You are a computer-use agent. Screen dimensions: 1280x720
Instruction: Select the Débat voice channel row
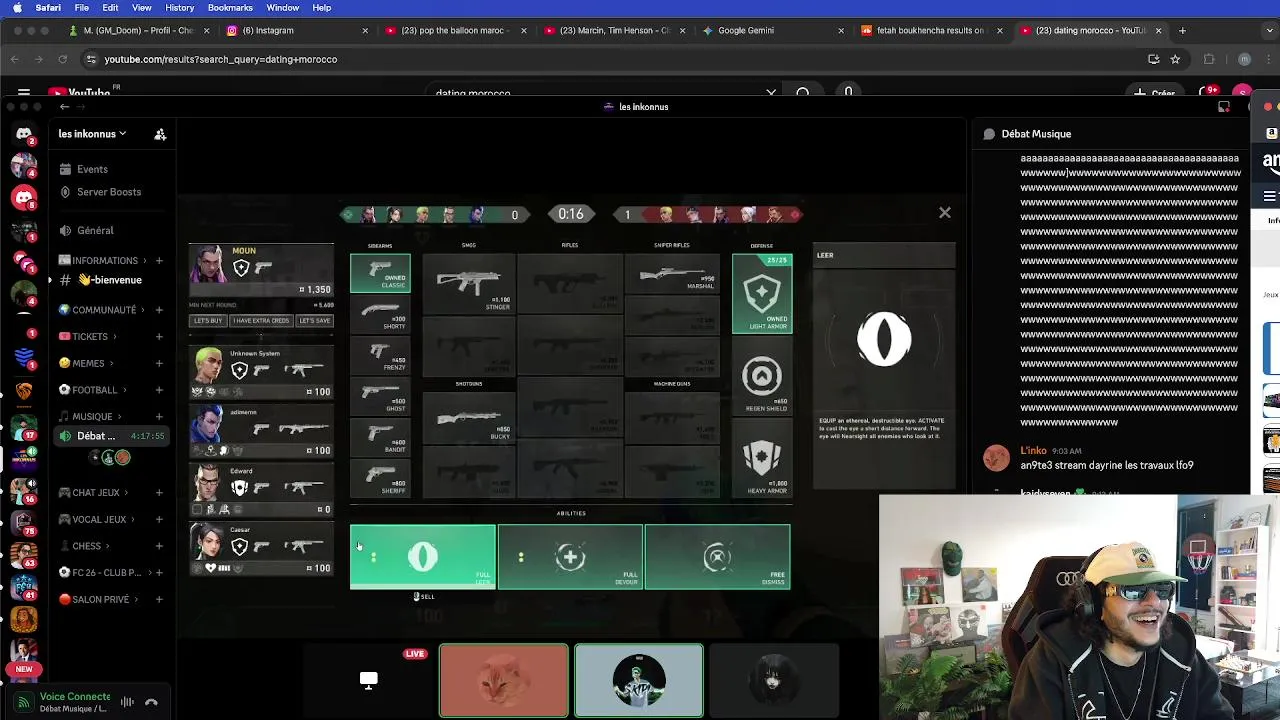pos(112,436)
